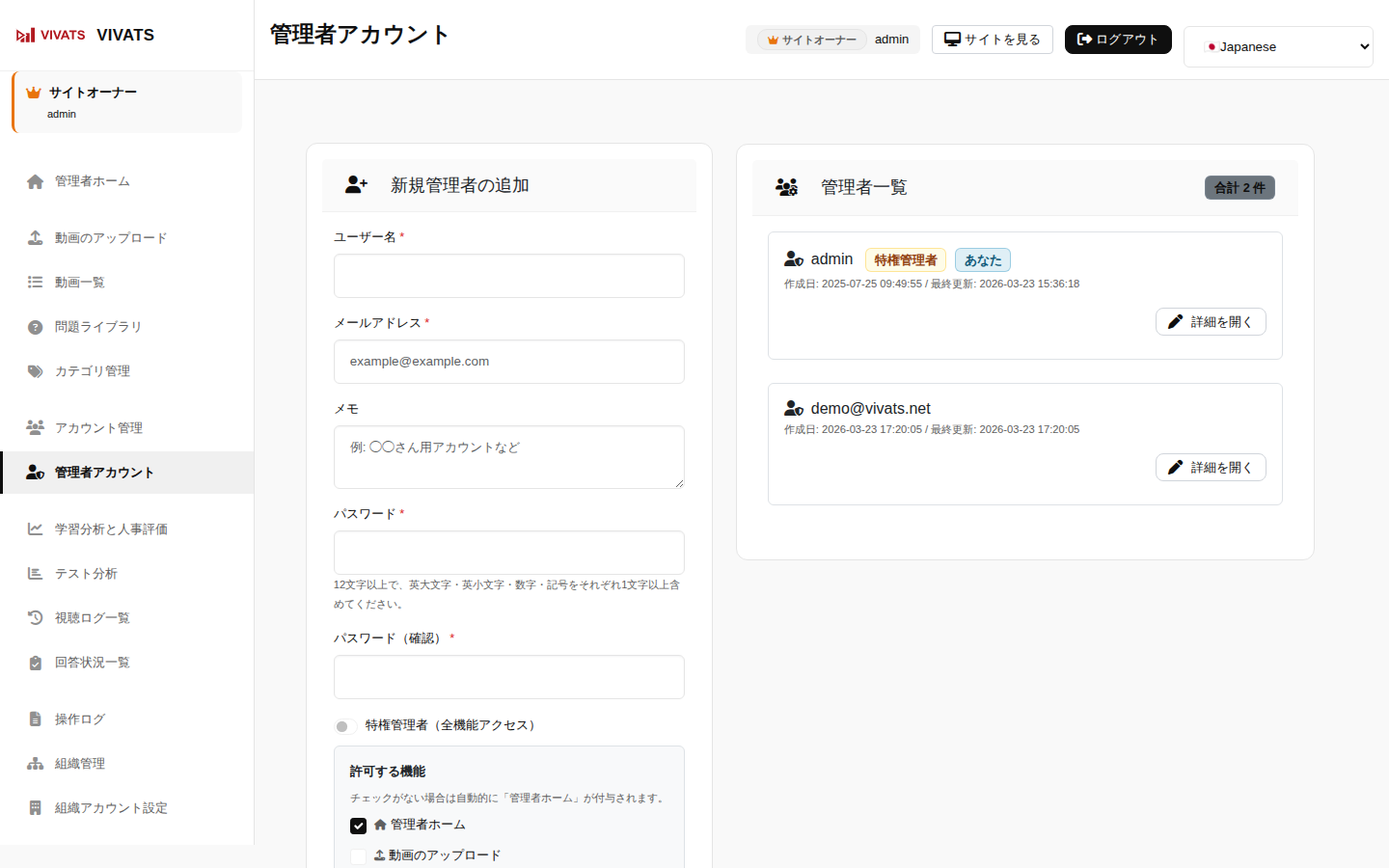Click the 合計 2 件 count badge
This screenshot has height=868, width=1389.
1239,188
